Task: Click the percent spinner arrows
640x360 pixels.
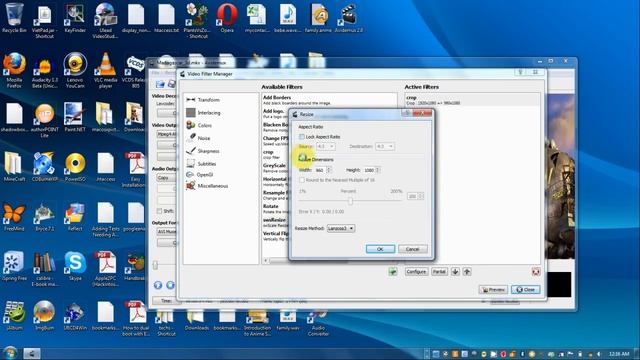Action: (x=421, y=196)
